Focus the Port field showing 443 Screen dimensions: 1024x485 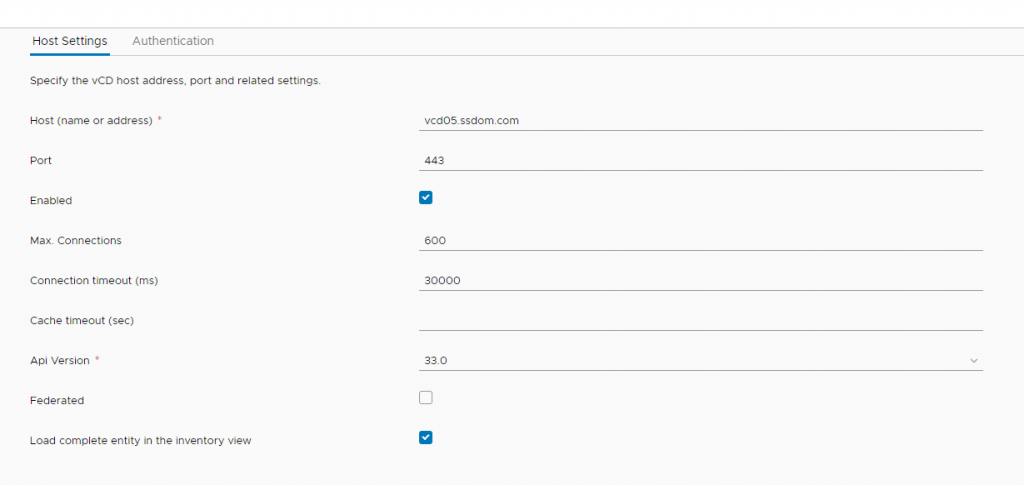(x=701, y=161)
